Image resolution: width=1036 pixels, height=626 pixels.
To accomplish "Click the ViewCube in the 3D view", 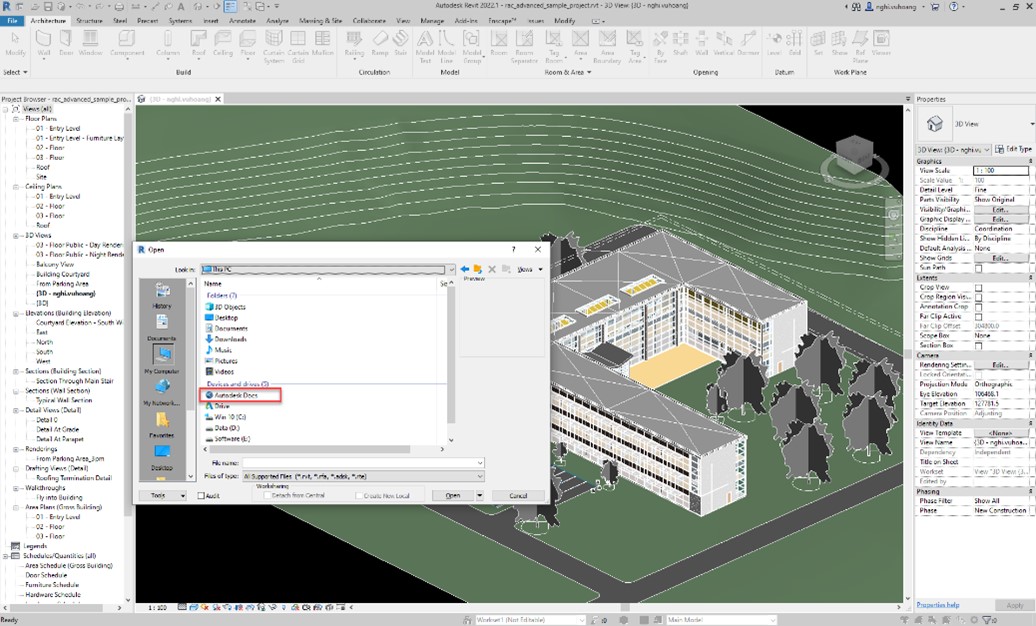I will [x=854, y=157].
